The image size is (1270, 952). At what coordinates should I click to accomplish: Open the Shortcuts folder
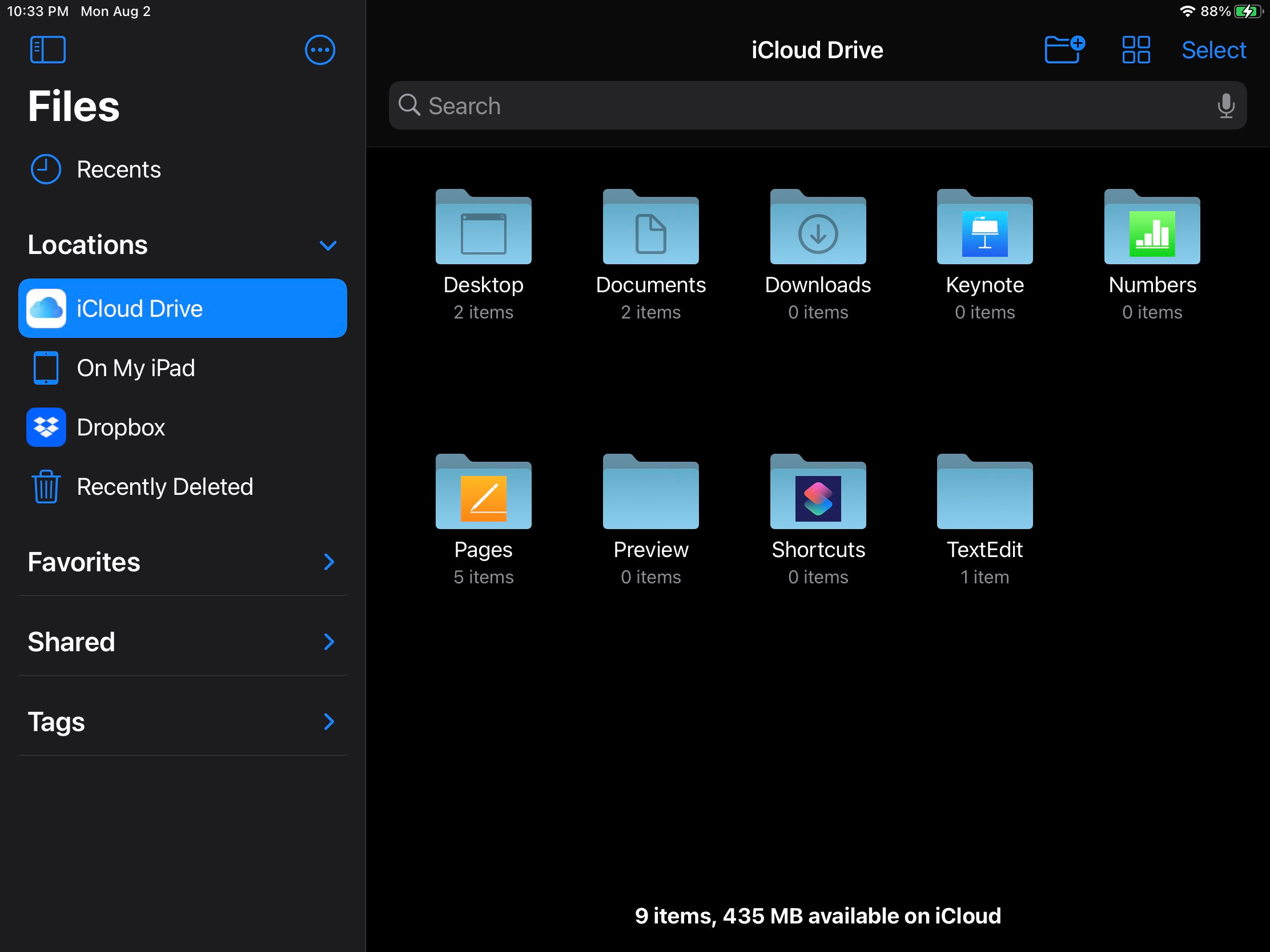pyautogui.click(x=818, y=495)
